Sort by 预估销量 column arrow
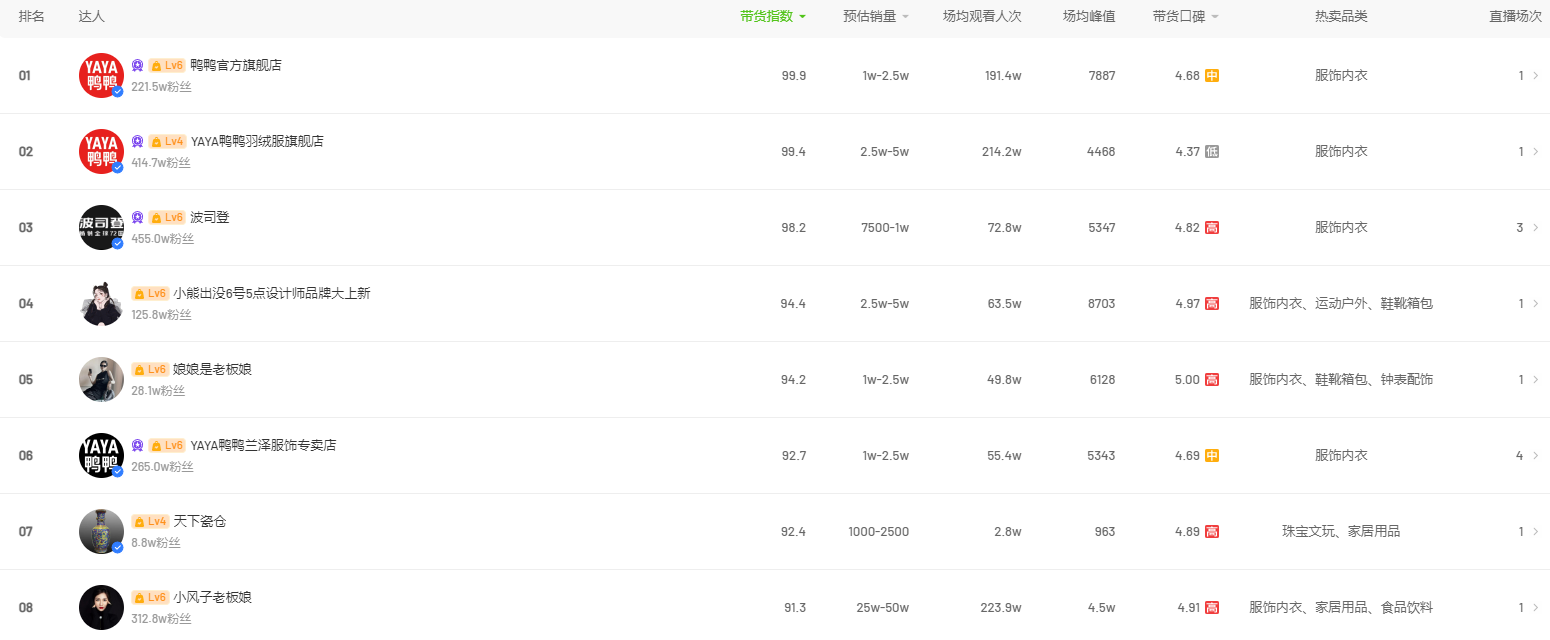1550x640 pixels. pyautogui.click(x=905, y=16)
